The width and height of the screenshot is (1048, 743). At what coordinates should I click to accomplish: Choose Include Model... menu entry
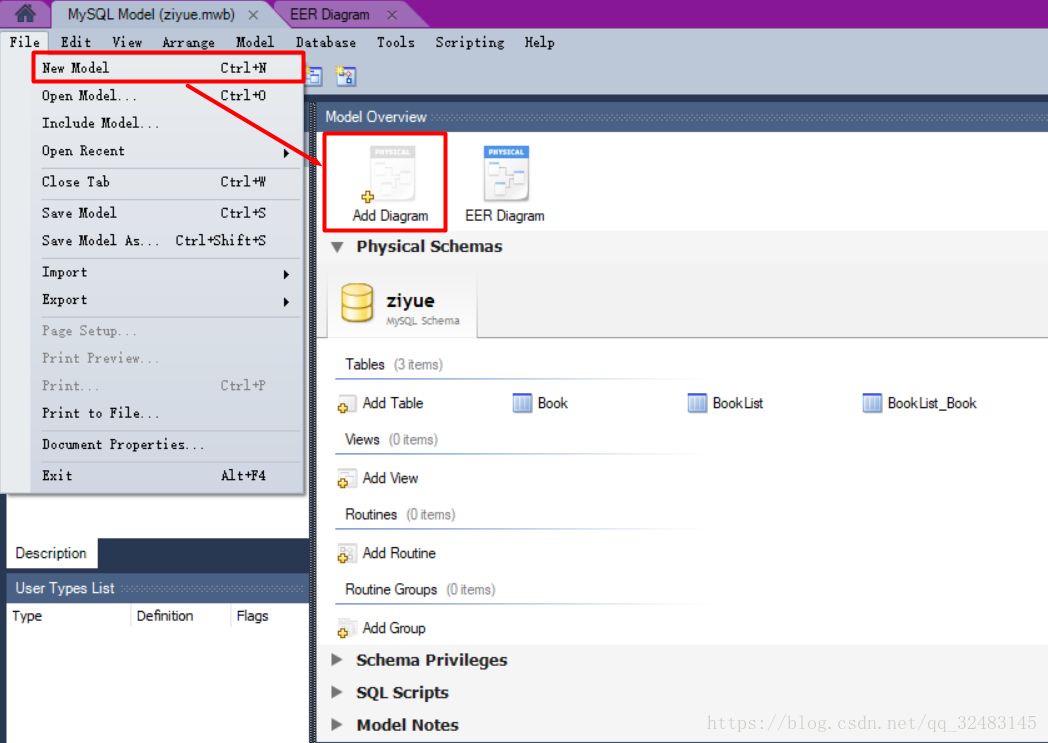[x=166, y=124]
